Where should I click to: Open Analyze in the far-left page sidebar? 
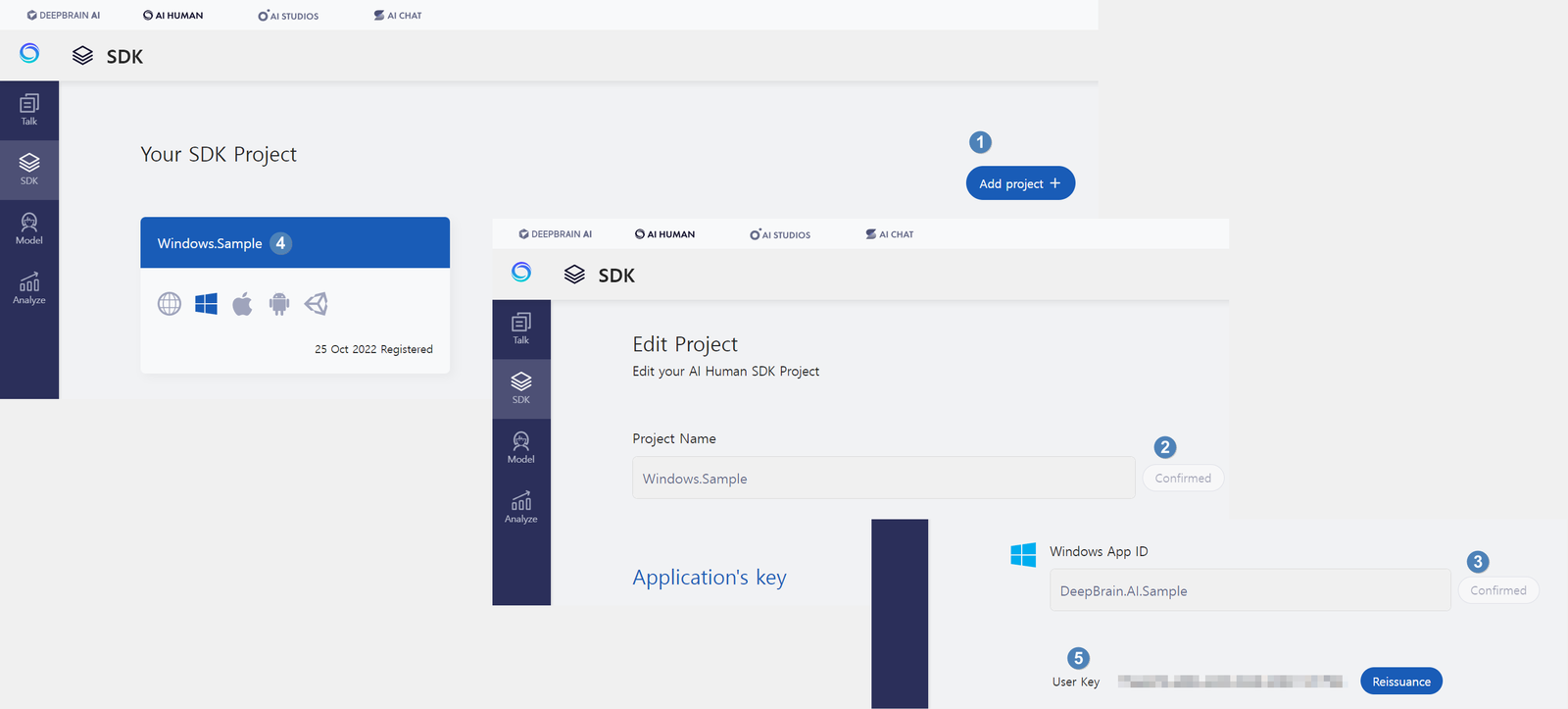pos(29,288)
